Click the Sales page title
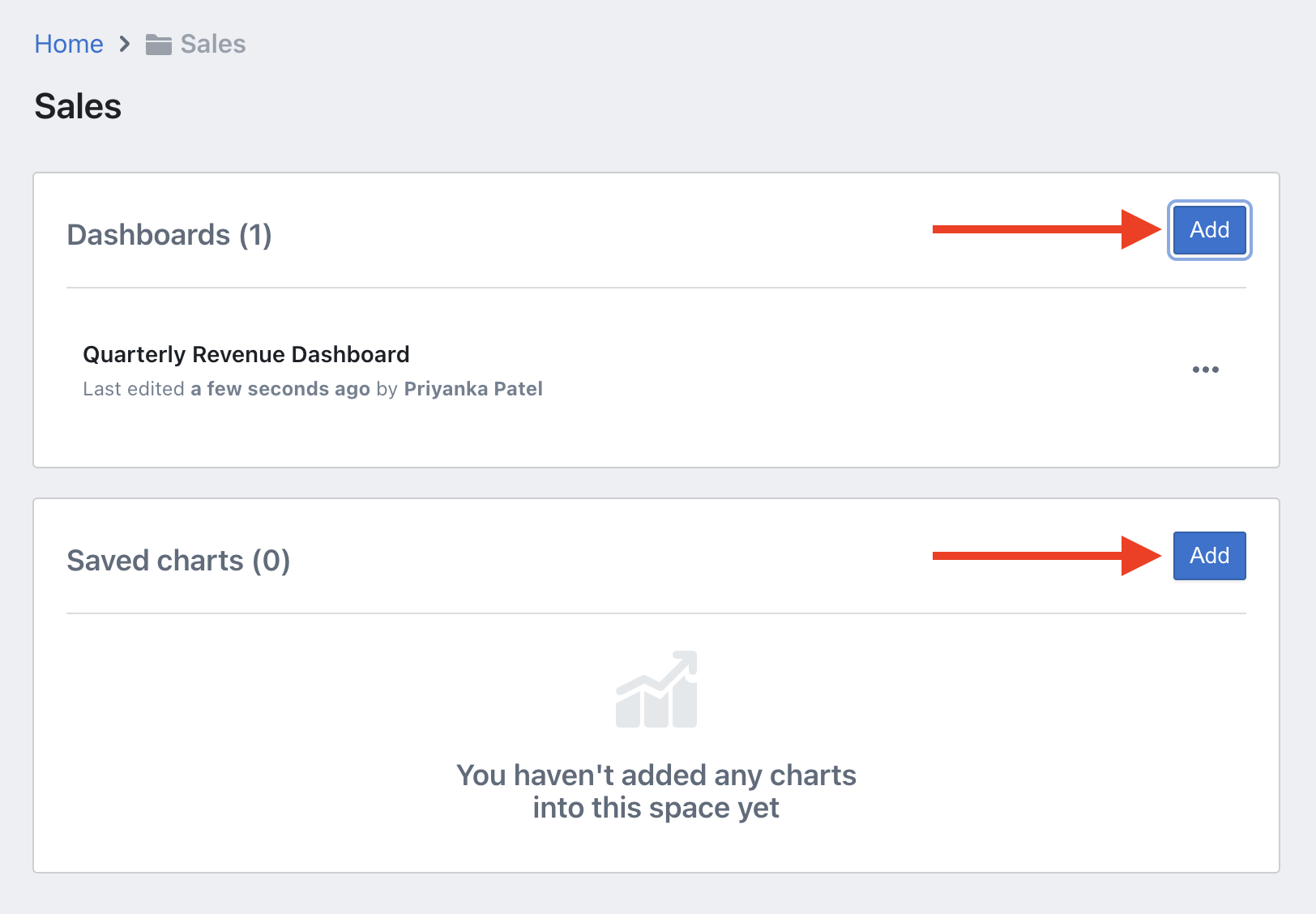 coord(78,106)
